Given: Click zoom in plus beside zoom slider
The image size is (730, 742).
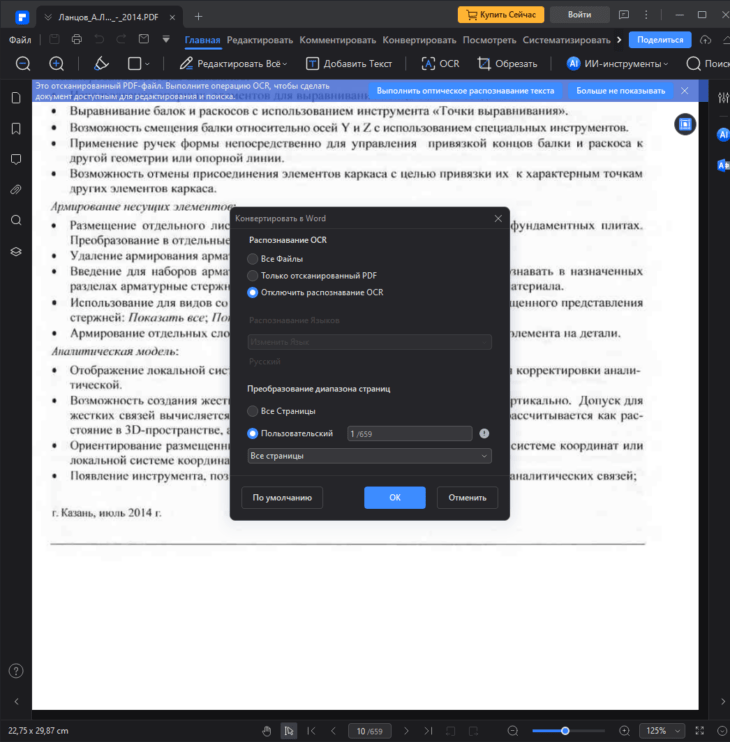Looking at the screenshot, I should pyautogui.click(x=624, y=731).
